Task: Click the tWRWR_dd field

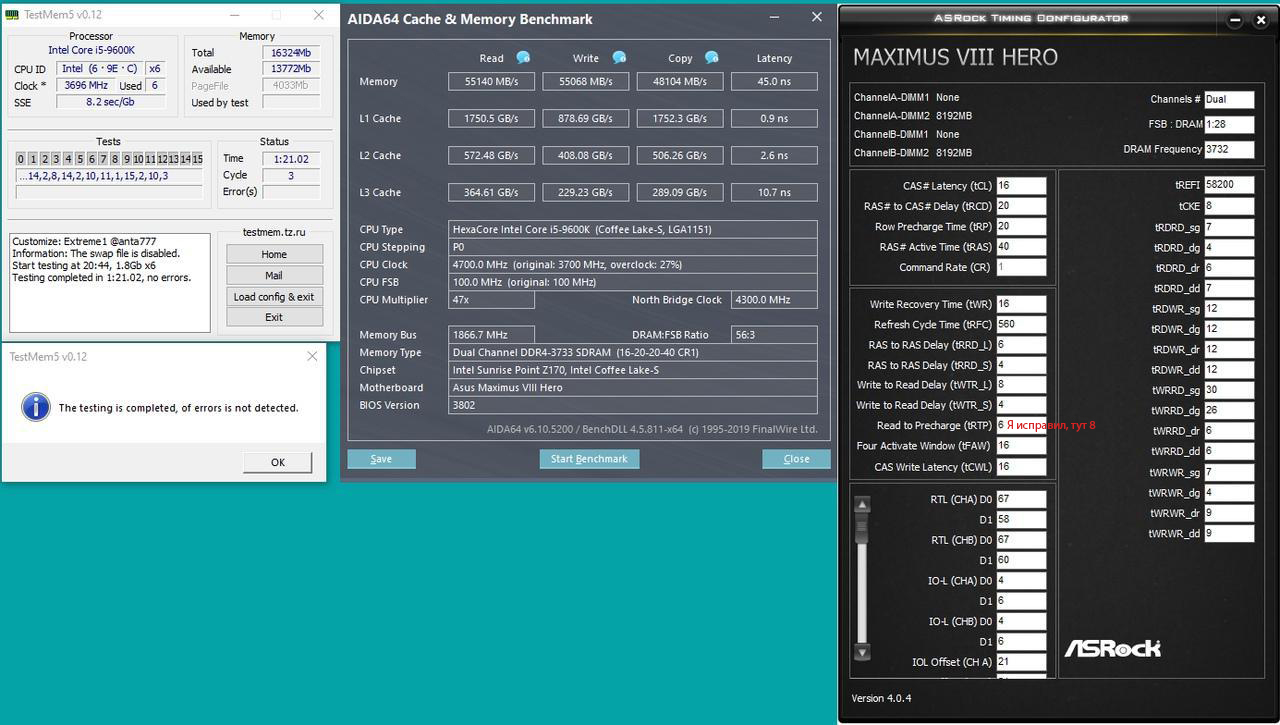Action: click(x=1229, y=533)
